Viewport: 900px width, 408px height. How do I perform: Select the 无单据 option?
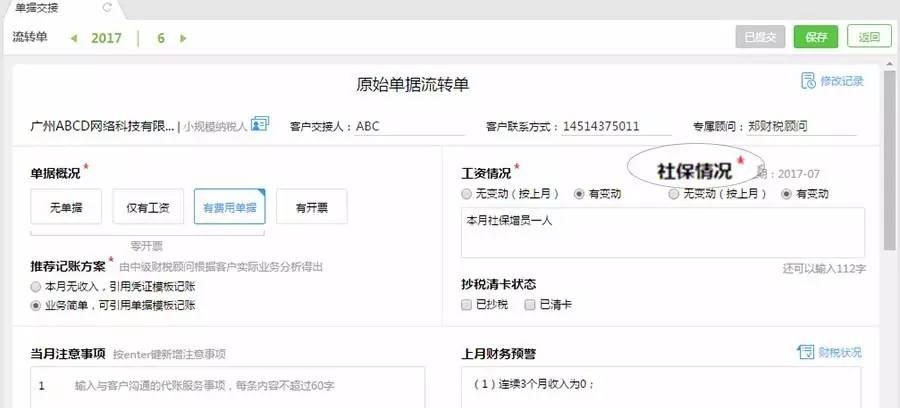pyautogui.click(x=66, y=207)
